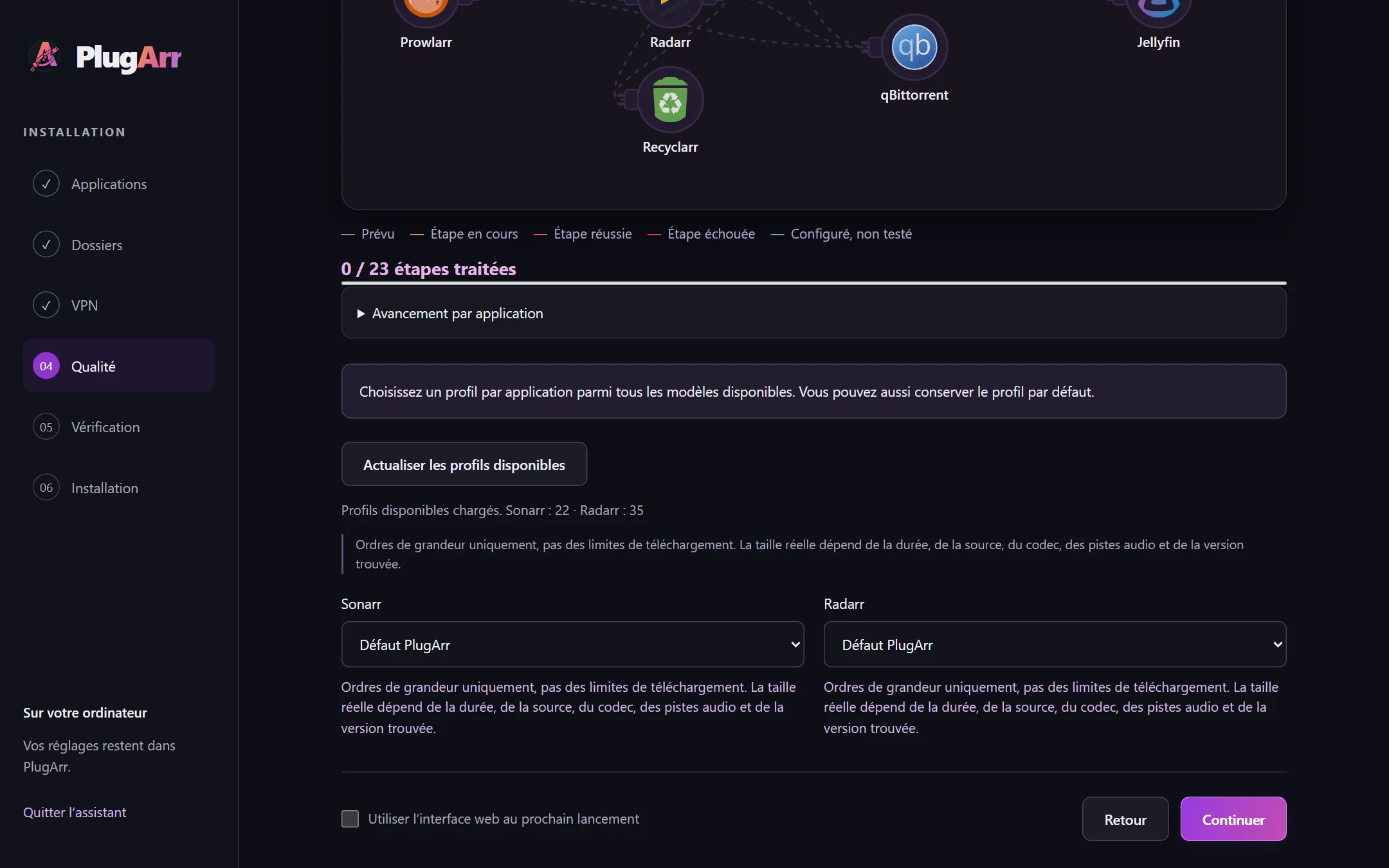Click Actualiser les profils disponibles button

(x=464, y=464)
